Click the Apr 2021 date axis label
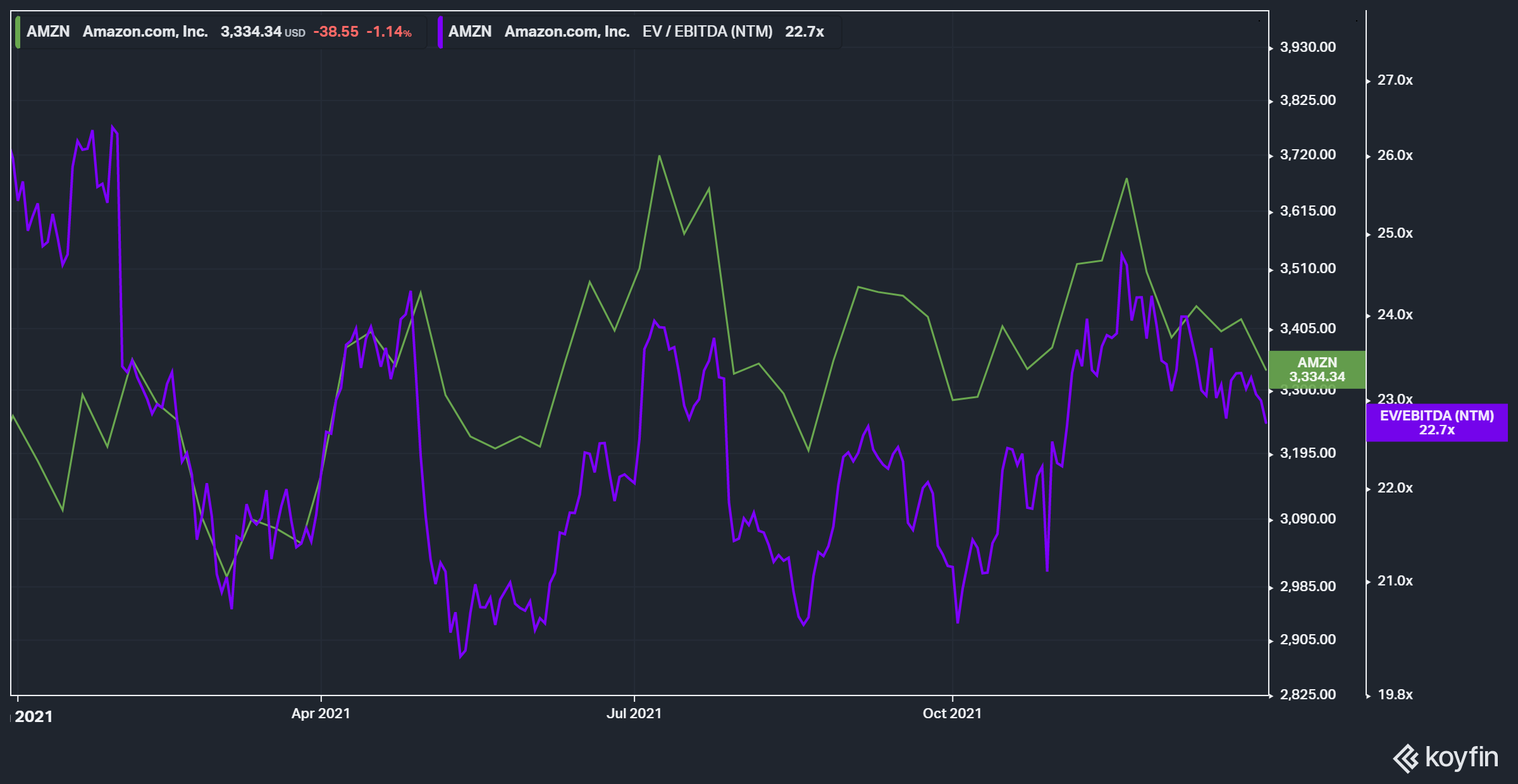 pos(321,713)
